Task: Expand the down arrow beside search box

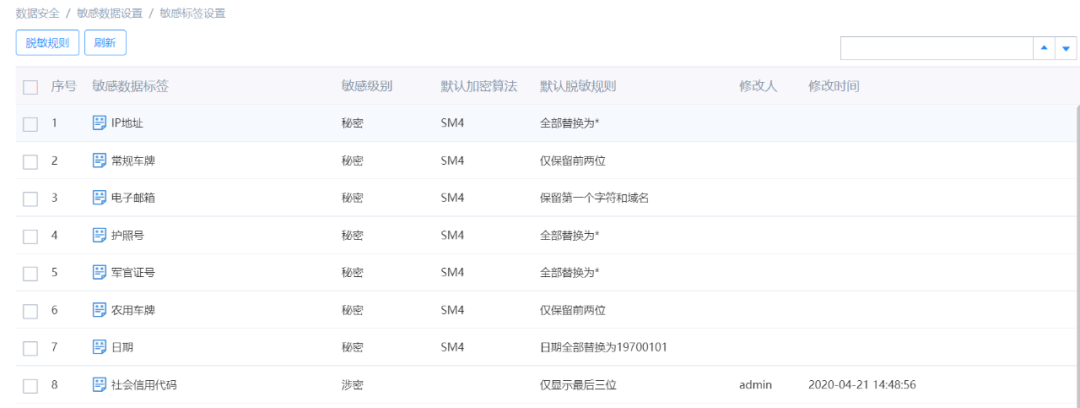Action: click(1065, 48)
